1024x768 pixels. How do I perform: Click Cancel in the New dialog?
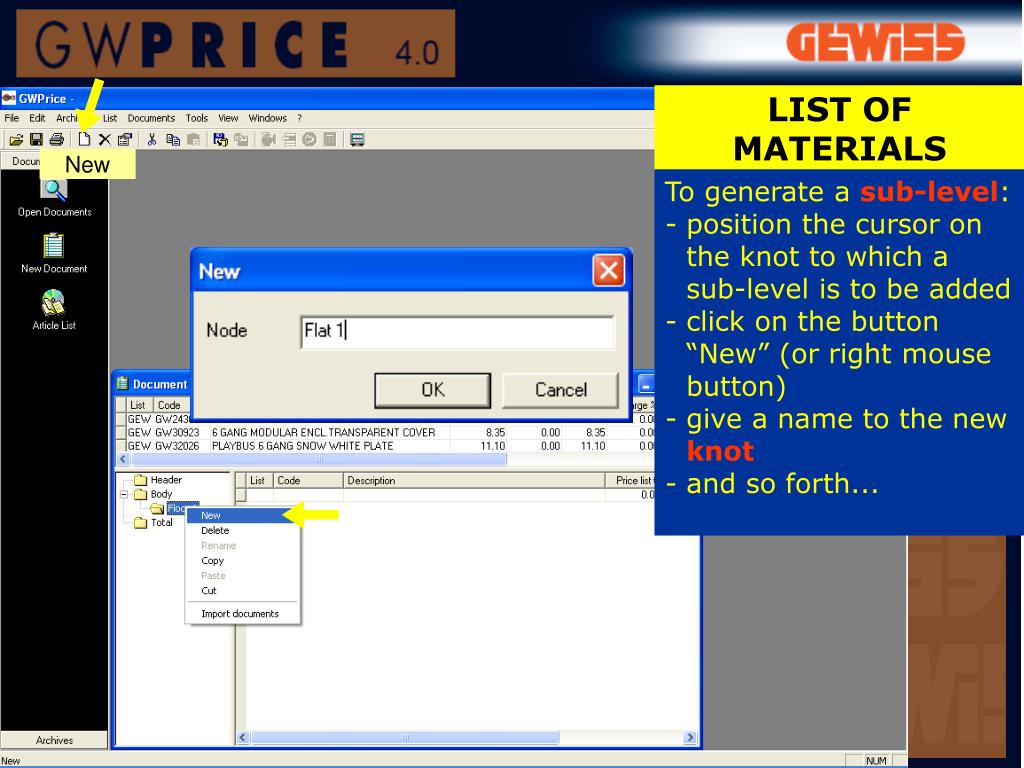[560, 390]
